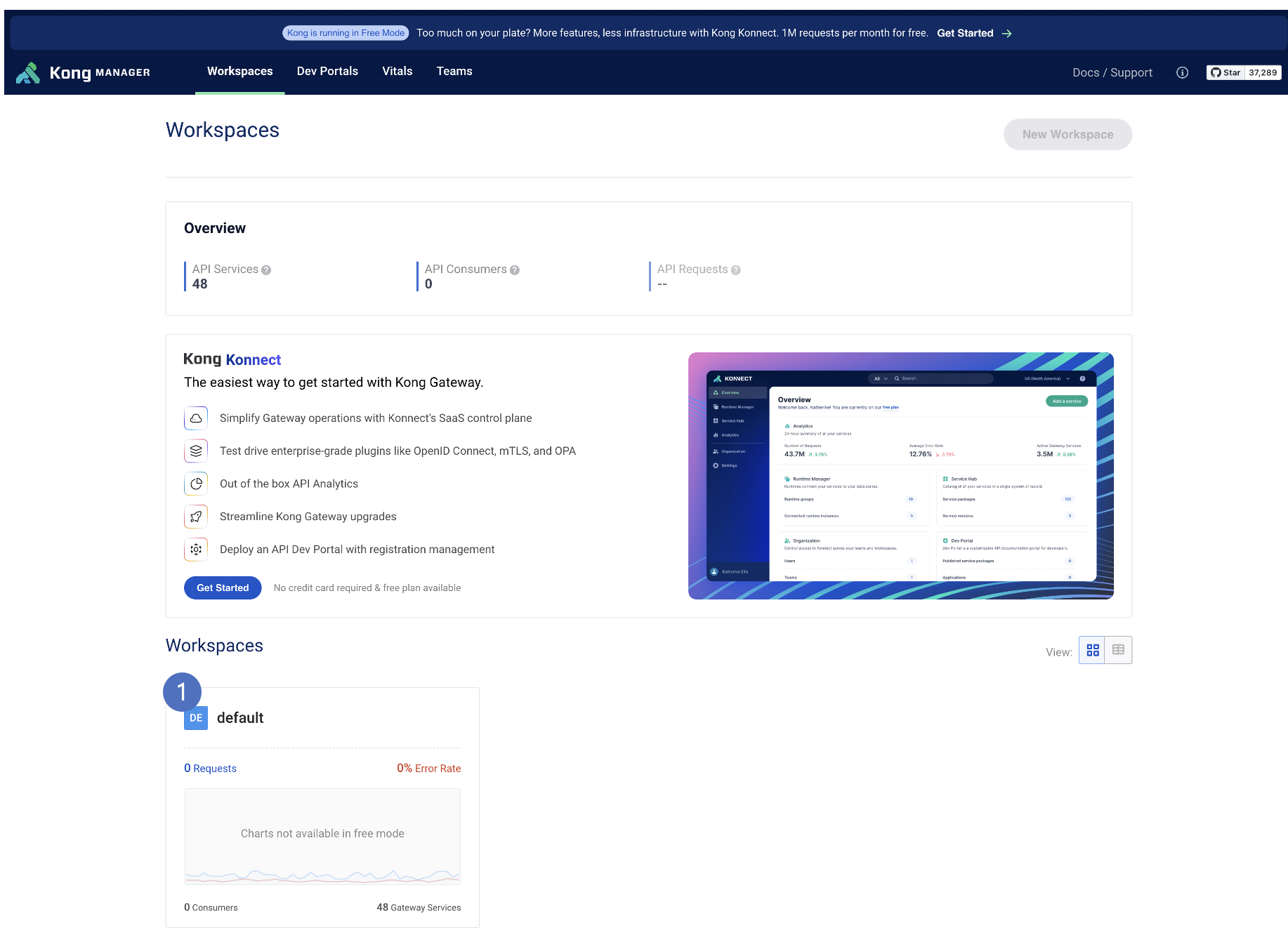
Task: Click the rocket icon beside Gateway upgrades
Action: coord(196,517)
